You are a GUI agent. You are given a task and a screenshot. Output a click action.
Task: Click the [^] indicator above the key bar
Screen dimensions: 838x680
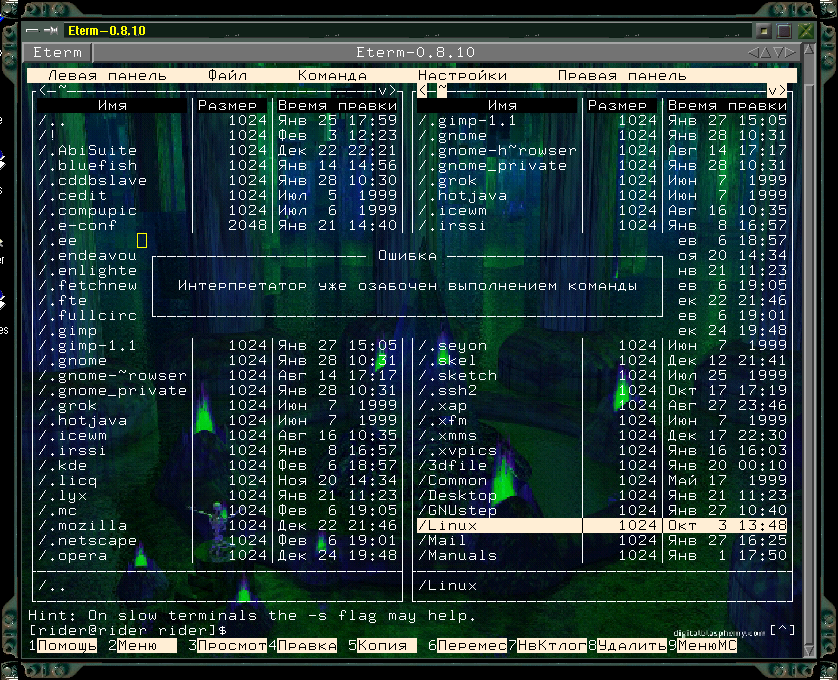[x=782, y=630]
